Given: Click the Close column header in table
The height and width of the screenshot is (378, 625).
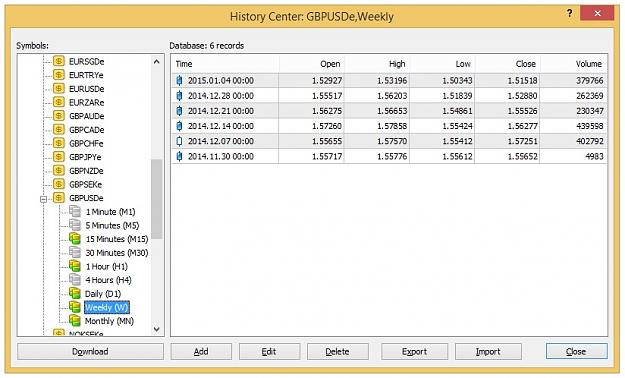Looking at the screenshot, I should pyautogui.click(x=508, y=64).
